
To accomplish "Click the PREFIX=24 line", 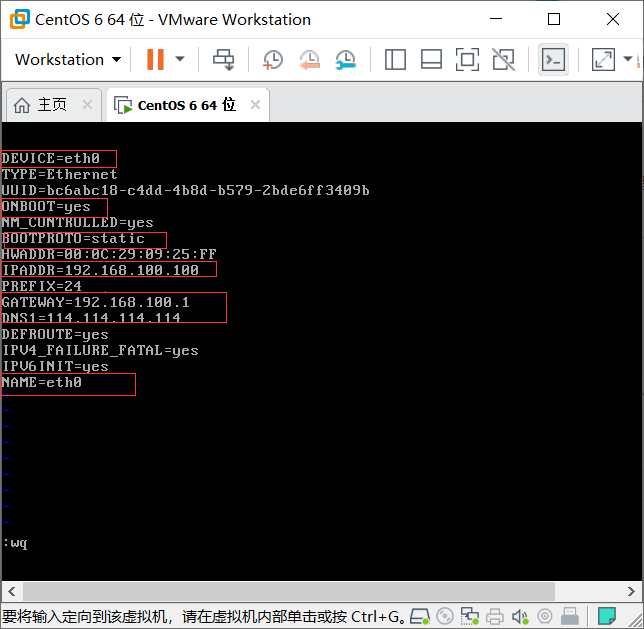I will (x=41, y=286).
